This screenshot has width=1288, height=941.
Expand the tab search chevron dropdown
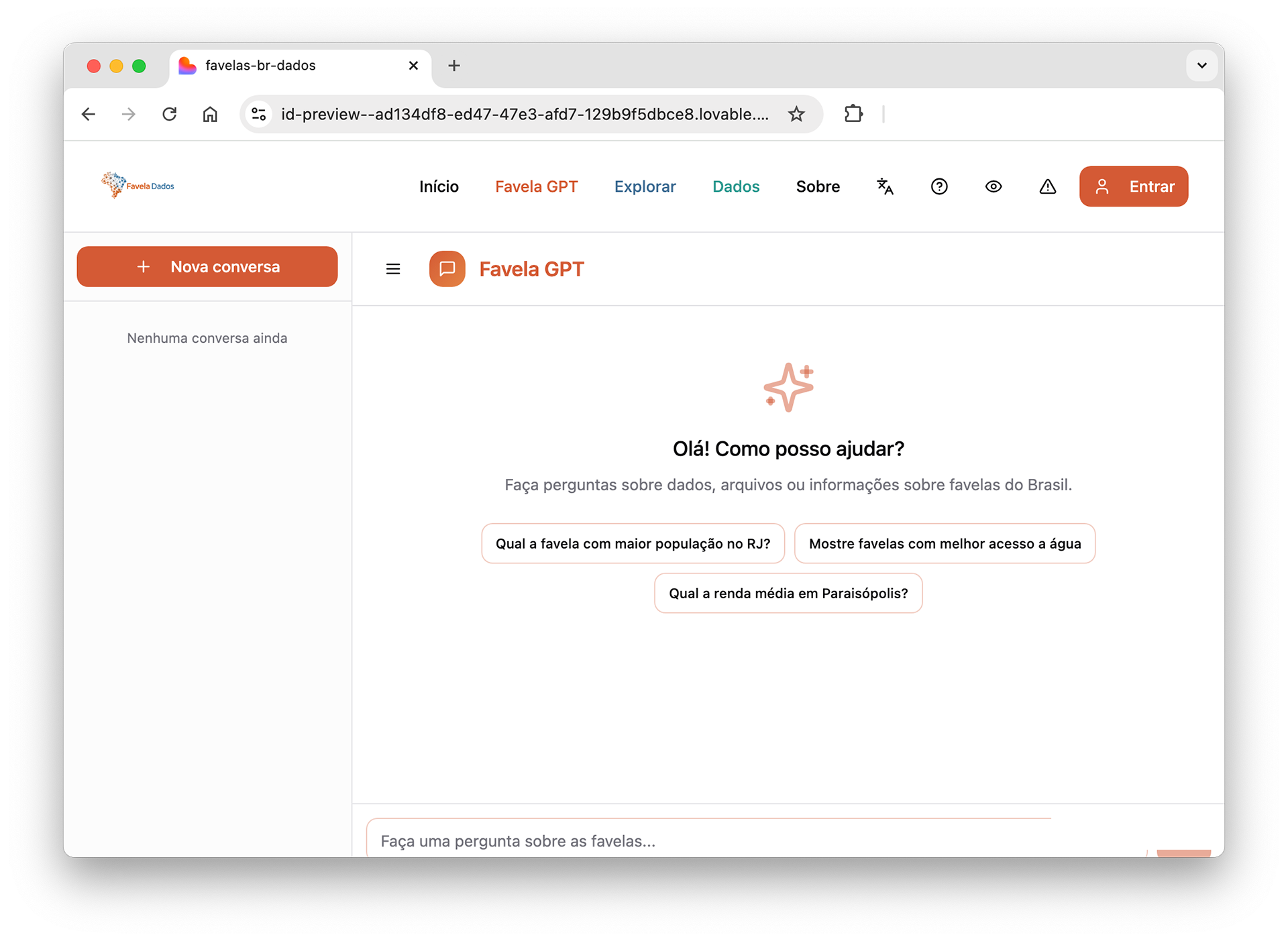point(1201,66)
